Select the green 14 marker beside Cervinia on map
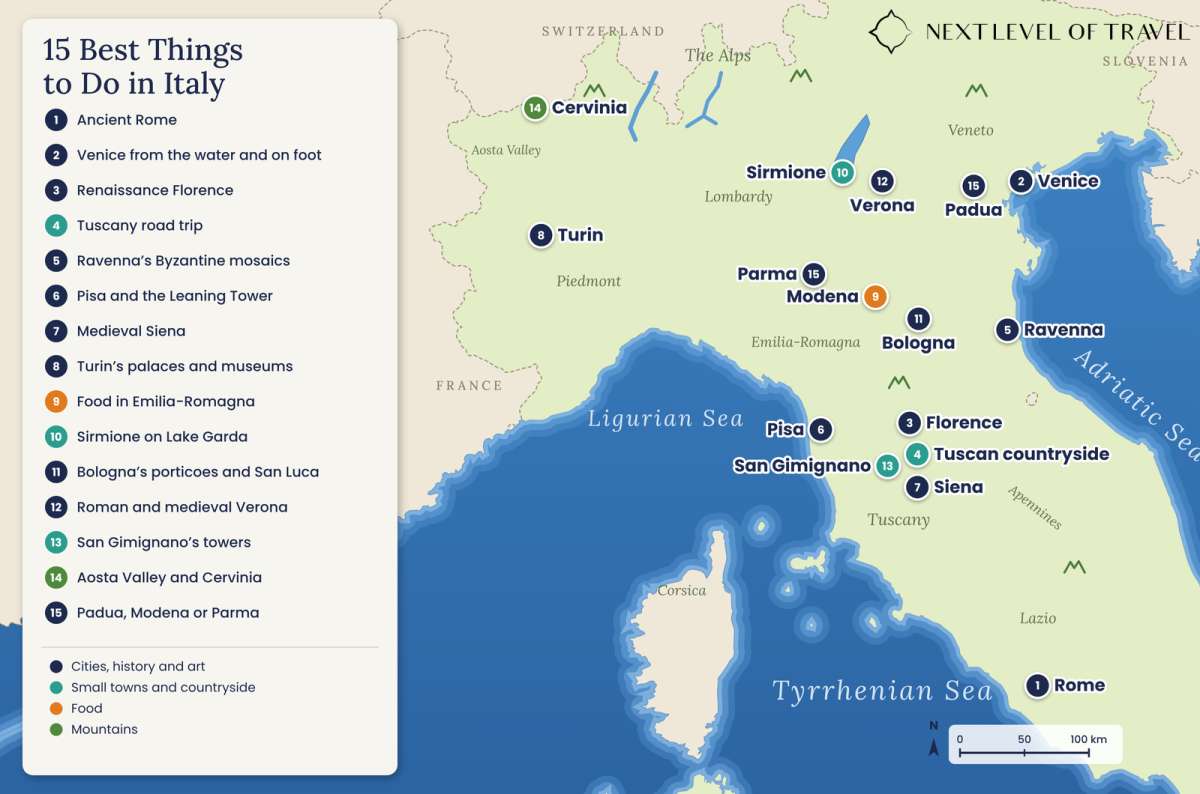This screenshot has height=794, width=1200. (x=535, y=107)
